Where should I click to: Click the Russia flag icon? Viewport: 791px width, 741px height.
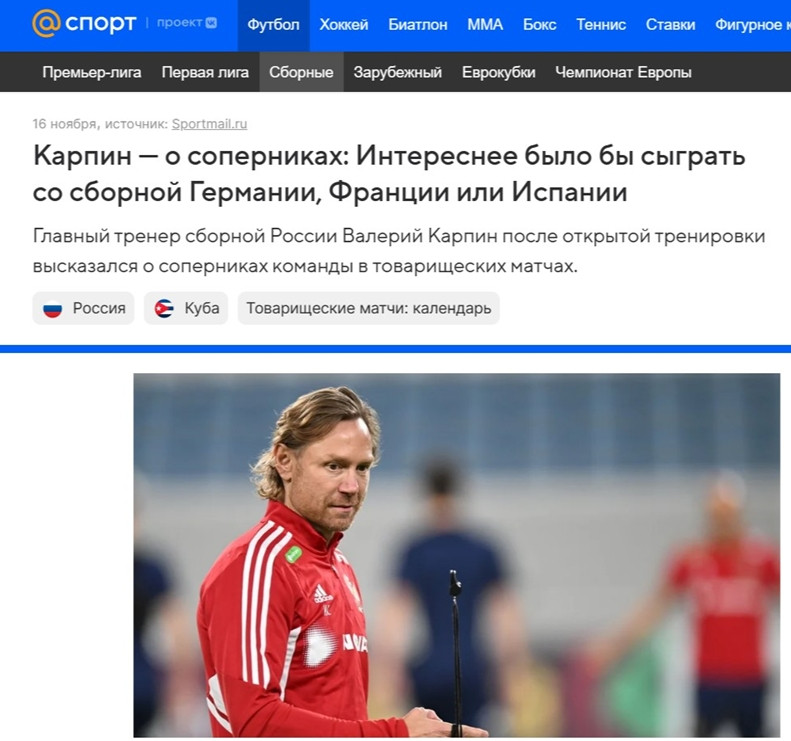point(52,308)
